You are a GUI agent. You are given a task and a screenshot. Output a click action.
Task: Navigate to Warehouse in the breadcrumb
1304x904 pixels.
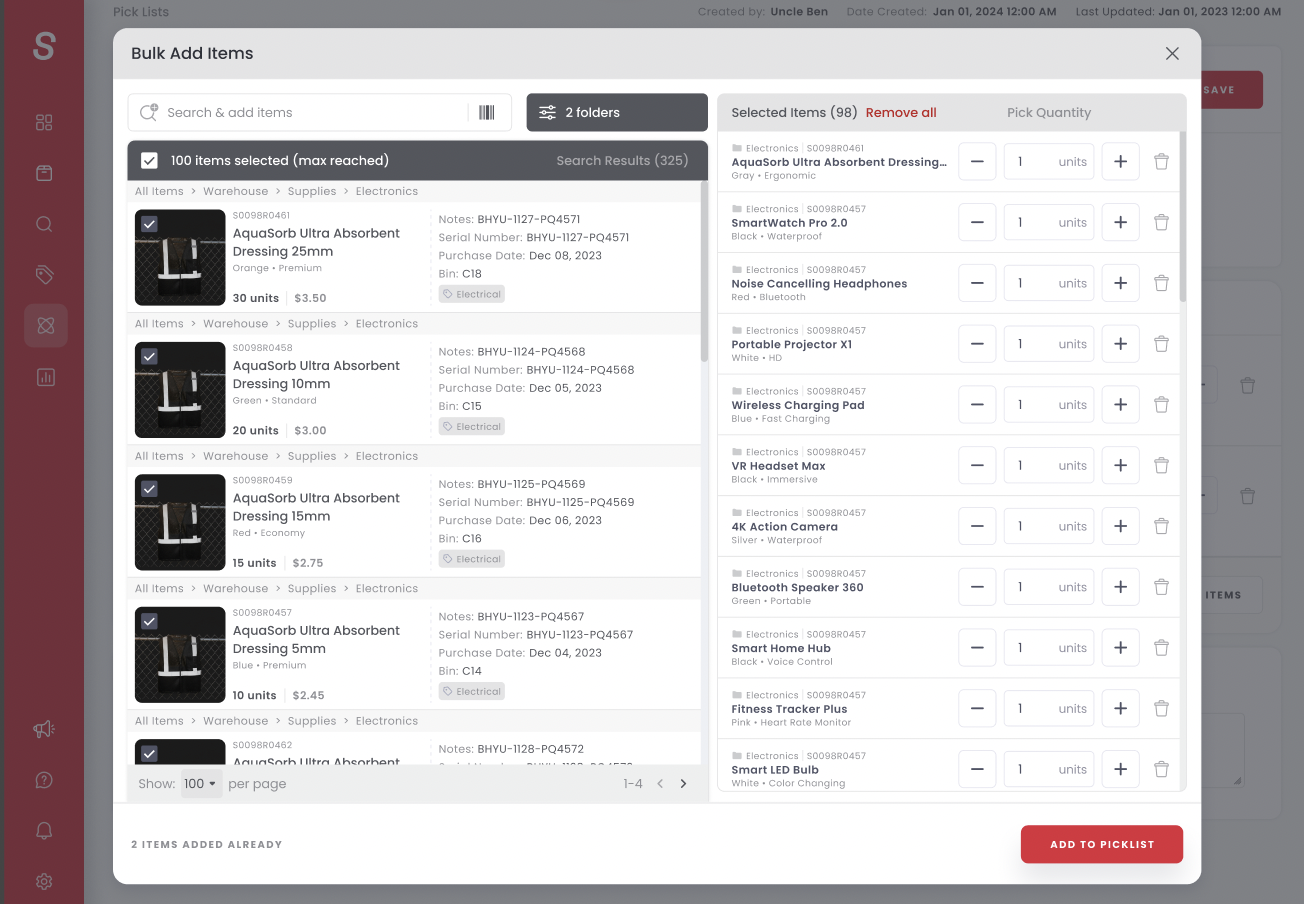coord(236,190)
